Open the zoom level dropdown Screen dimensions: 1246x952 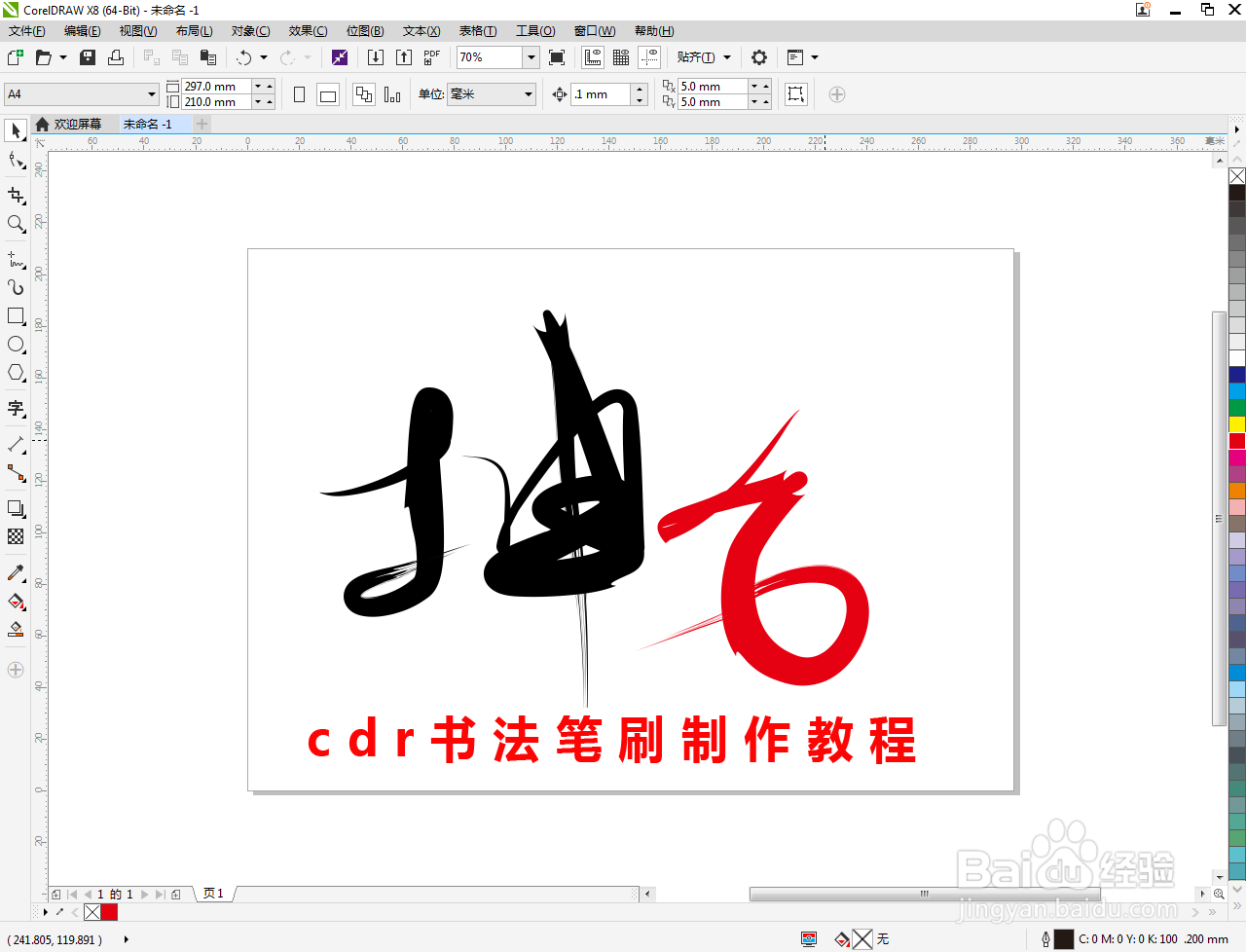531,56
